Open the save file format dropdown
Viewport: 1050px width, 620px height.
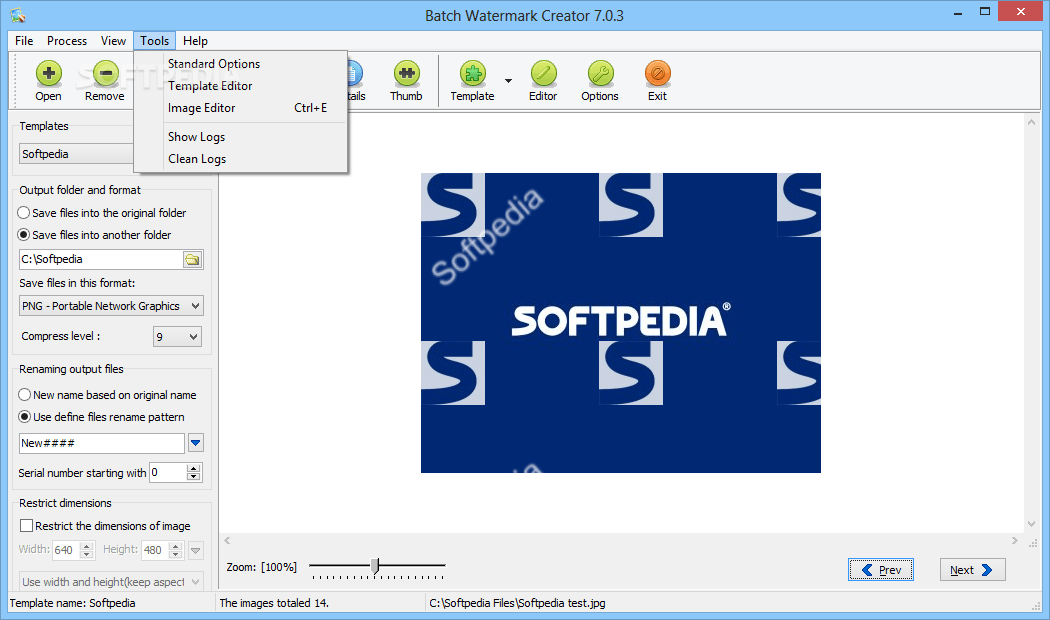(196, 305)
